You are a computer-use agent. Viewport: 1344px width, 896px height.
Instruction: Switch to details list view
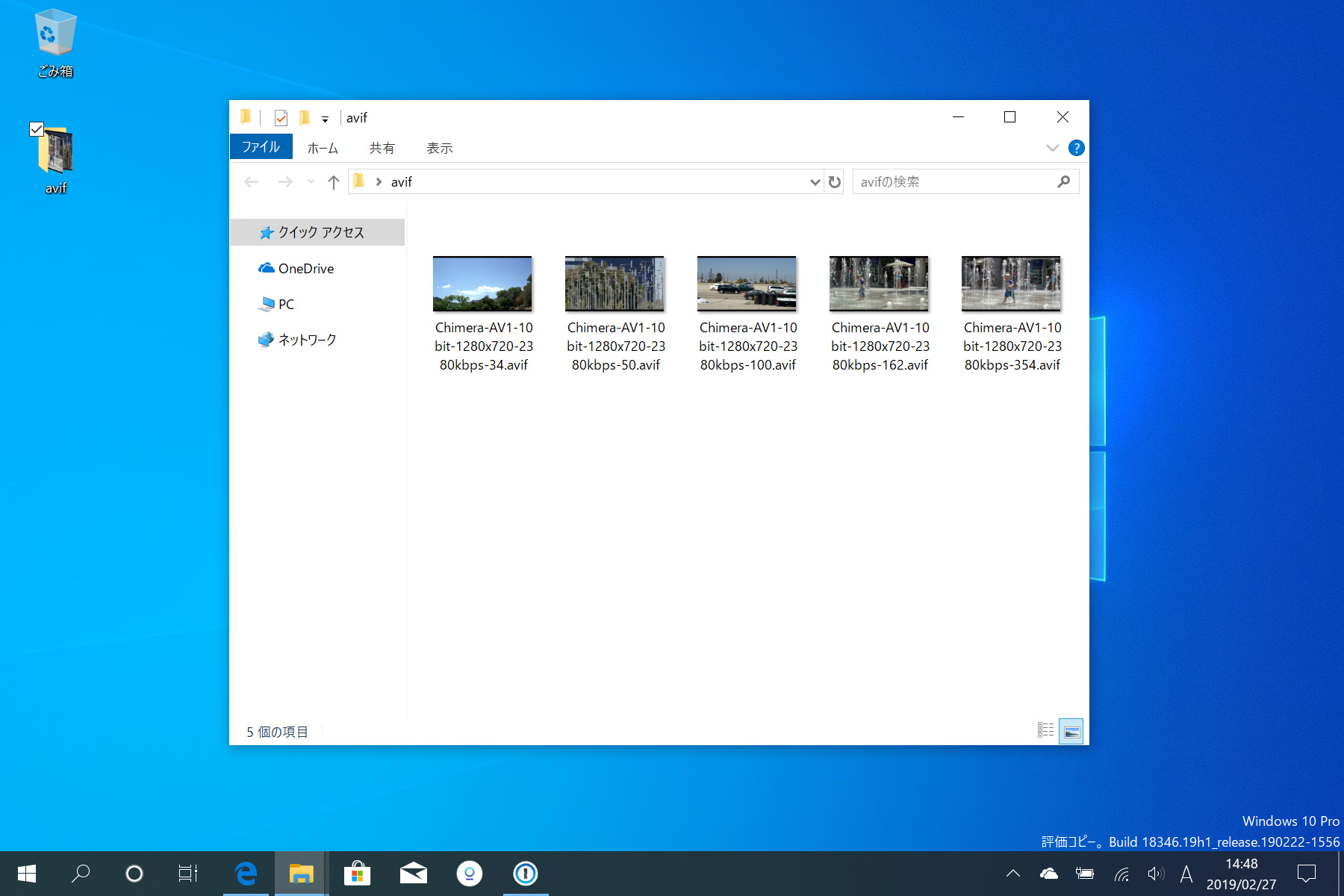(1045, 731)
